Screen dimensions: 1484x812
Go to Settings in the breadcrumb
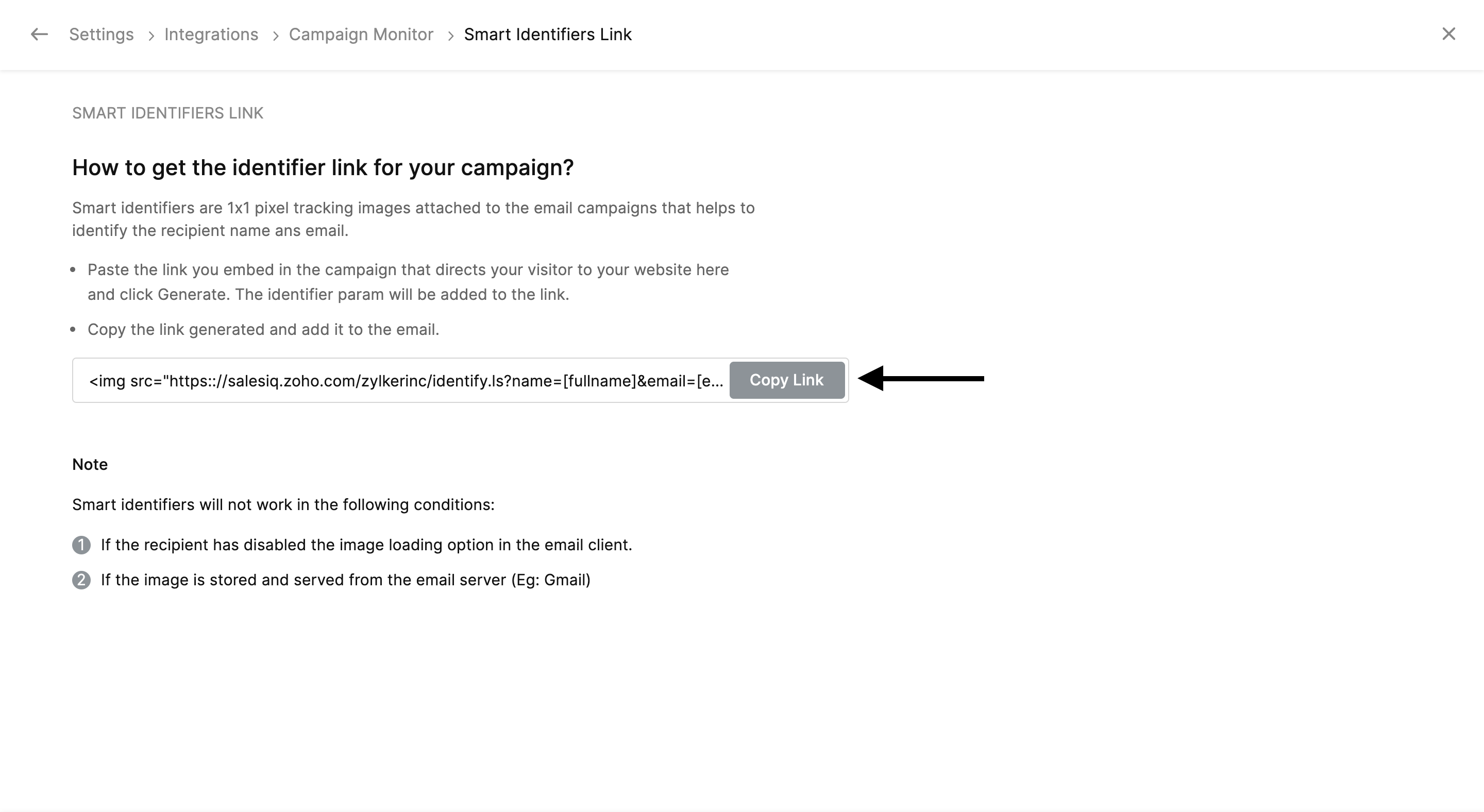[x=102, y=35]
